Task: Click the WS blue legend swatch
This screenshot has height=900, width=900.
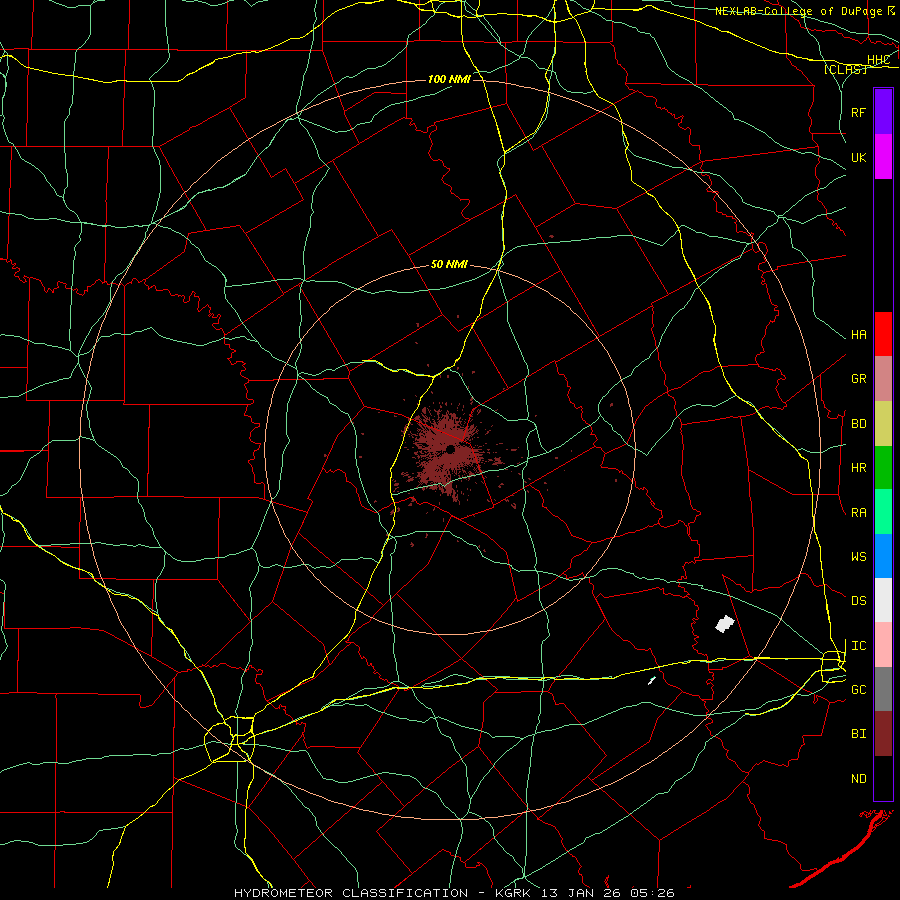Action: point(883,556)
